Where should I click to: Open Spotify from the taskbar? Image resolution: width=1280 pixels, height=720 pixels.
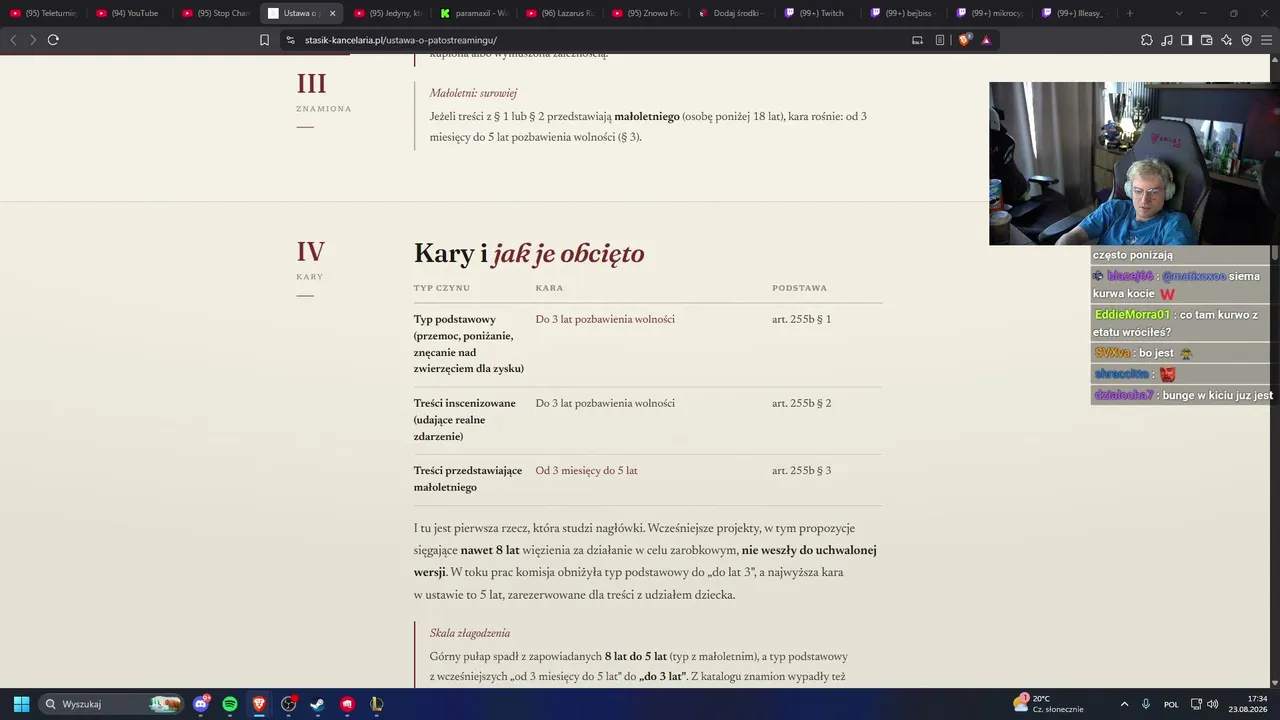point(230,704)
